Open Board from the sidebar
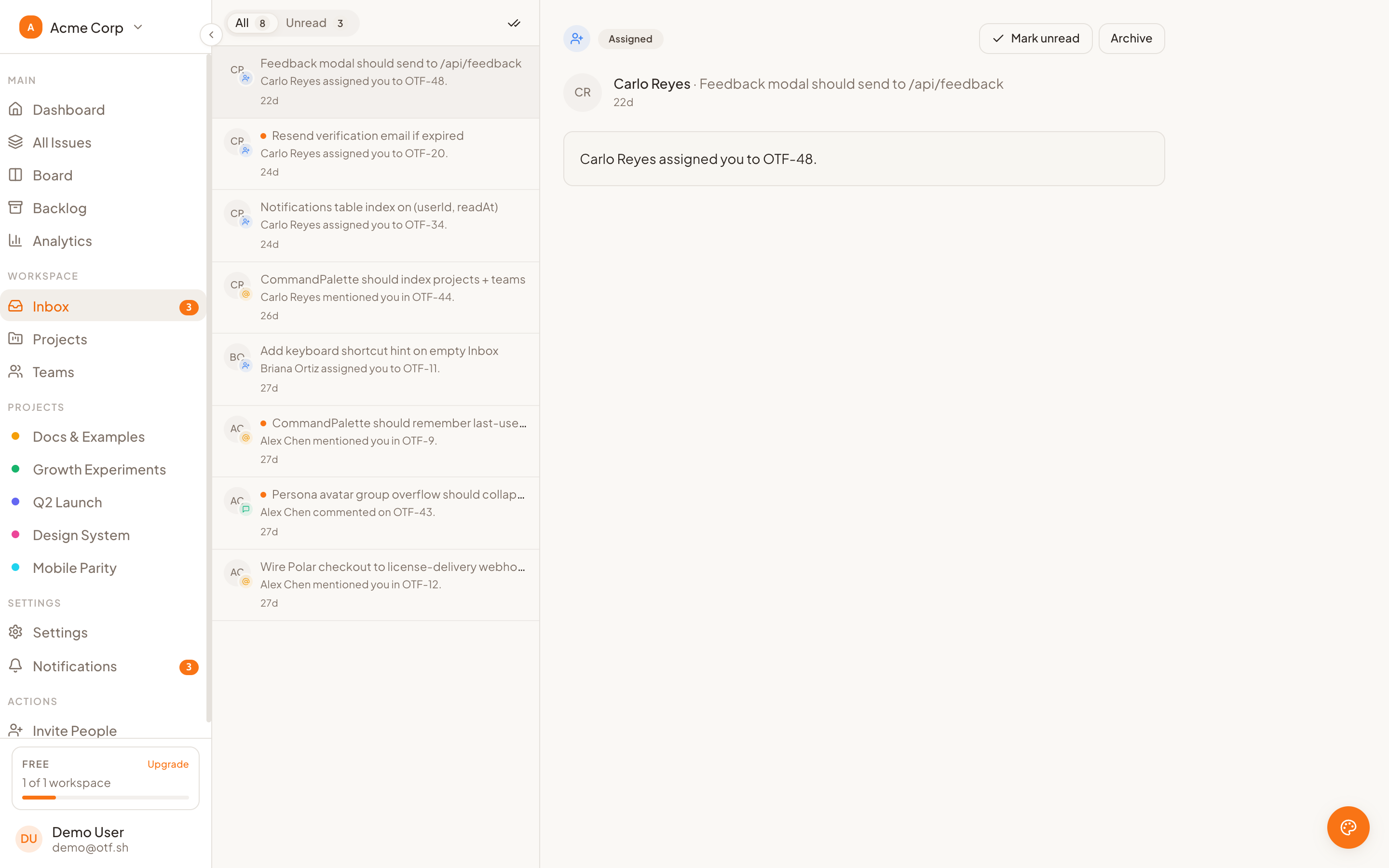Screen dimensions: 1389x868 point(103,175)
